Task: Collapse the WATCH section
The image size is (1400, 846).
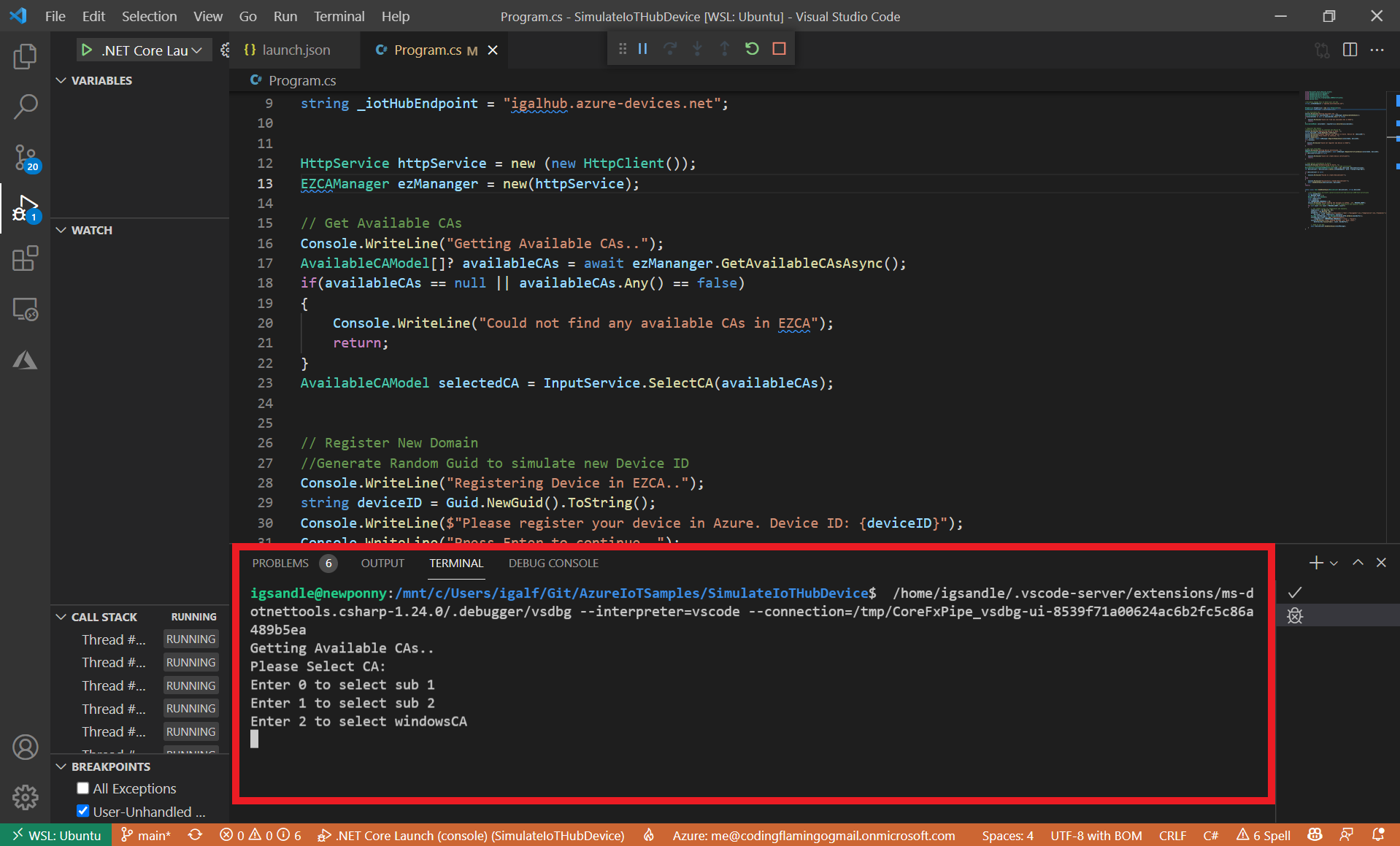Action: tap(61, 230)
